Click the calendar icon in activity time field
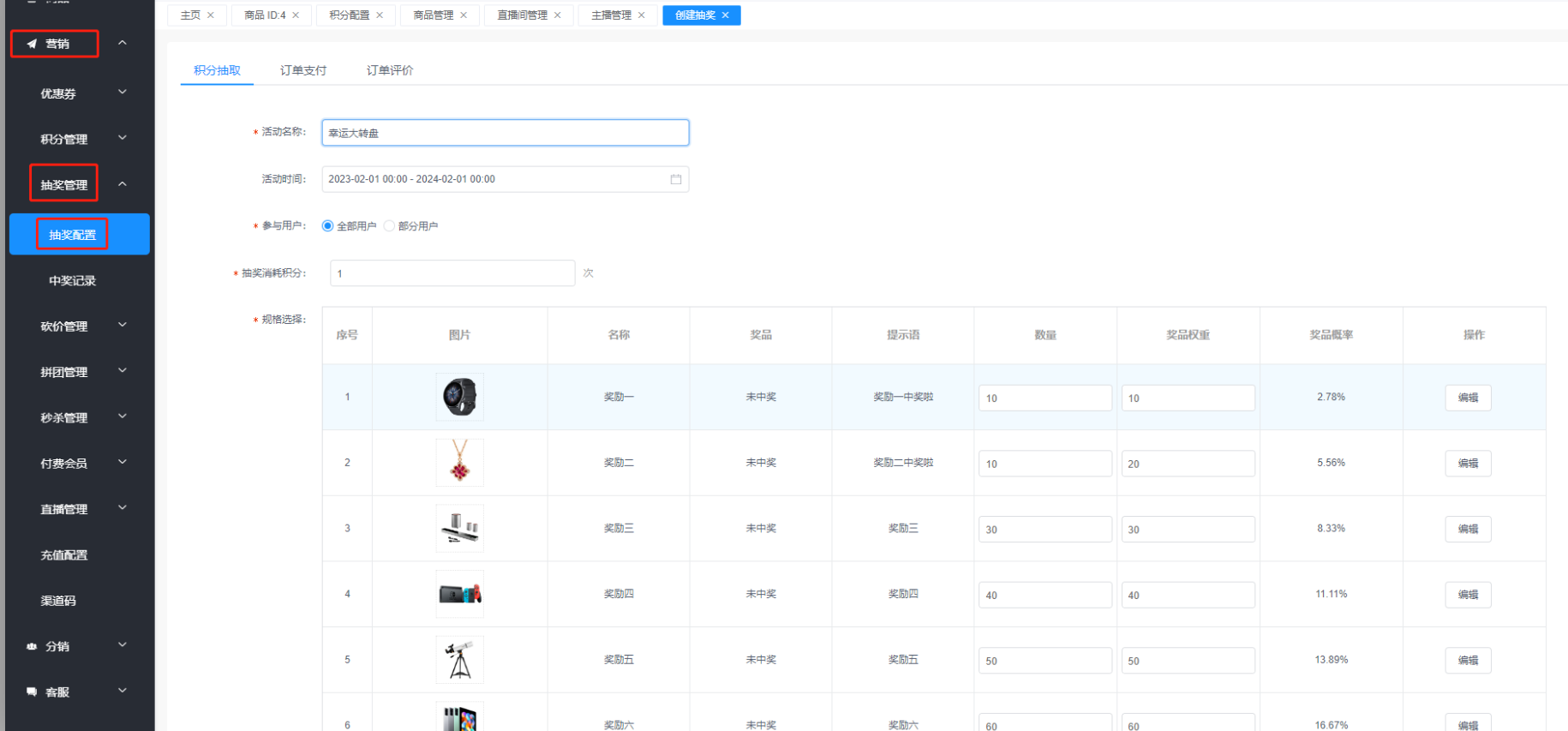This screenshot has width=1568, height=731. click(675, 179)
